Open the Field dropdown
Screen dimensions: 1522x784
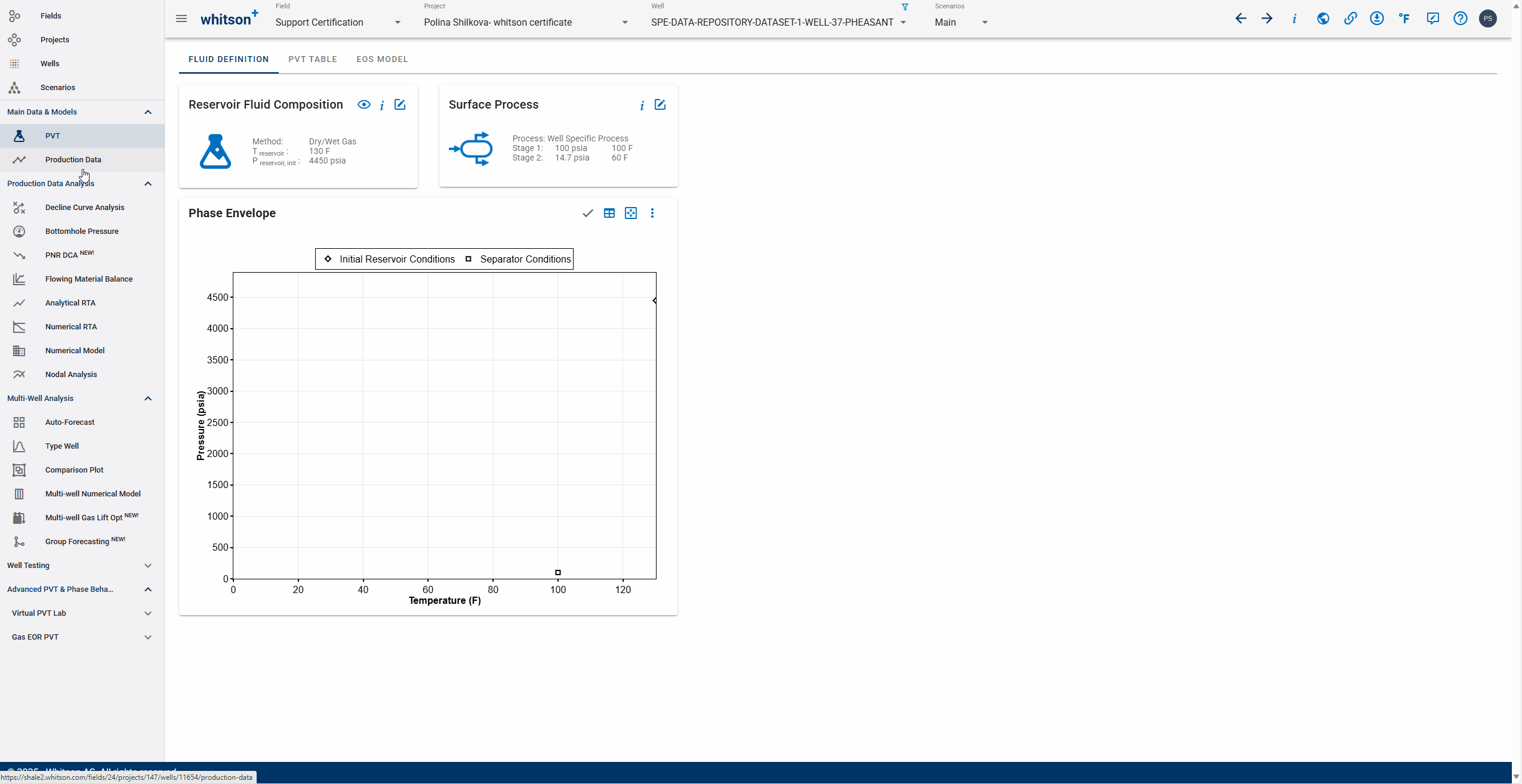pyautogui.click(x=338, y=22)
